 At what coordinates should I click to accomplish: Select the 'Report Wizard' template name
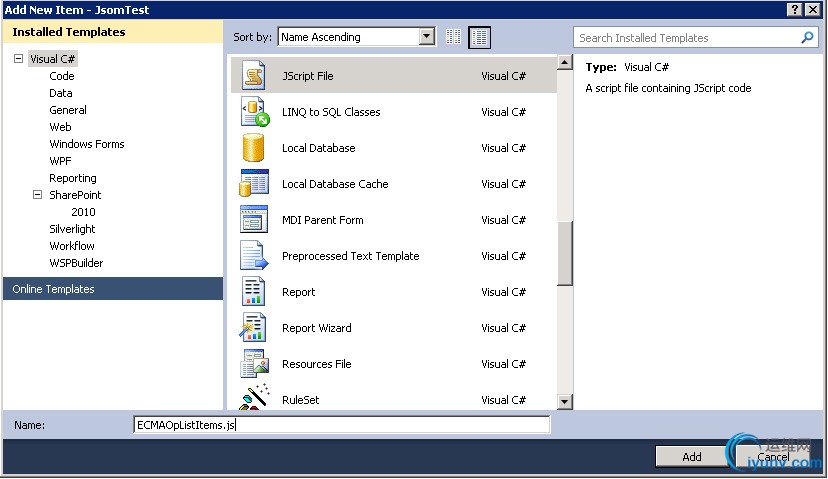317,328
